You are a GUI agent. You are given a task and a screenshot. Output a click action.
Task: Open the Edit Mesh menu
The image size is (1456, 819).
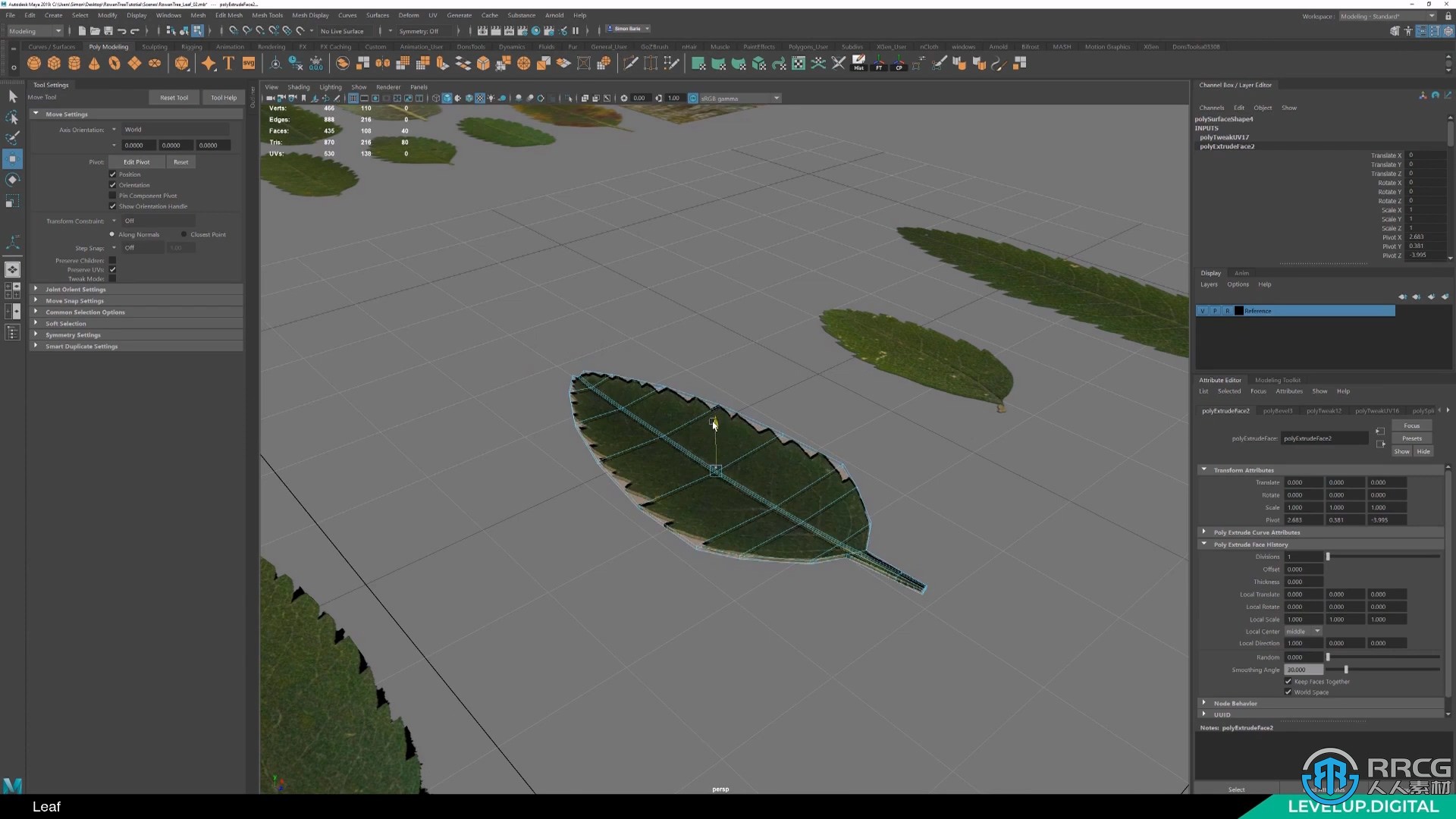[x=229, y=15]
